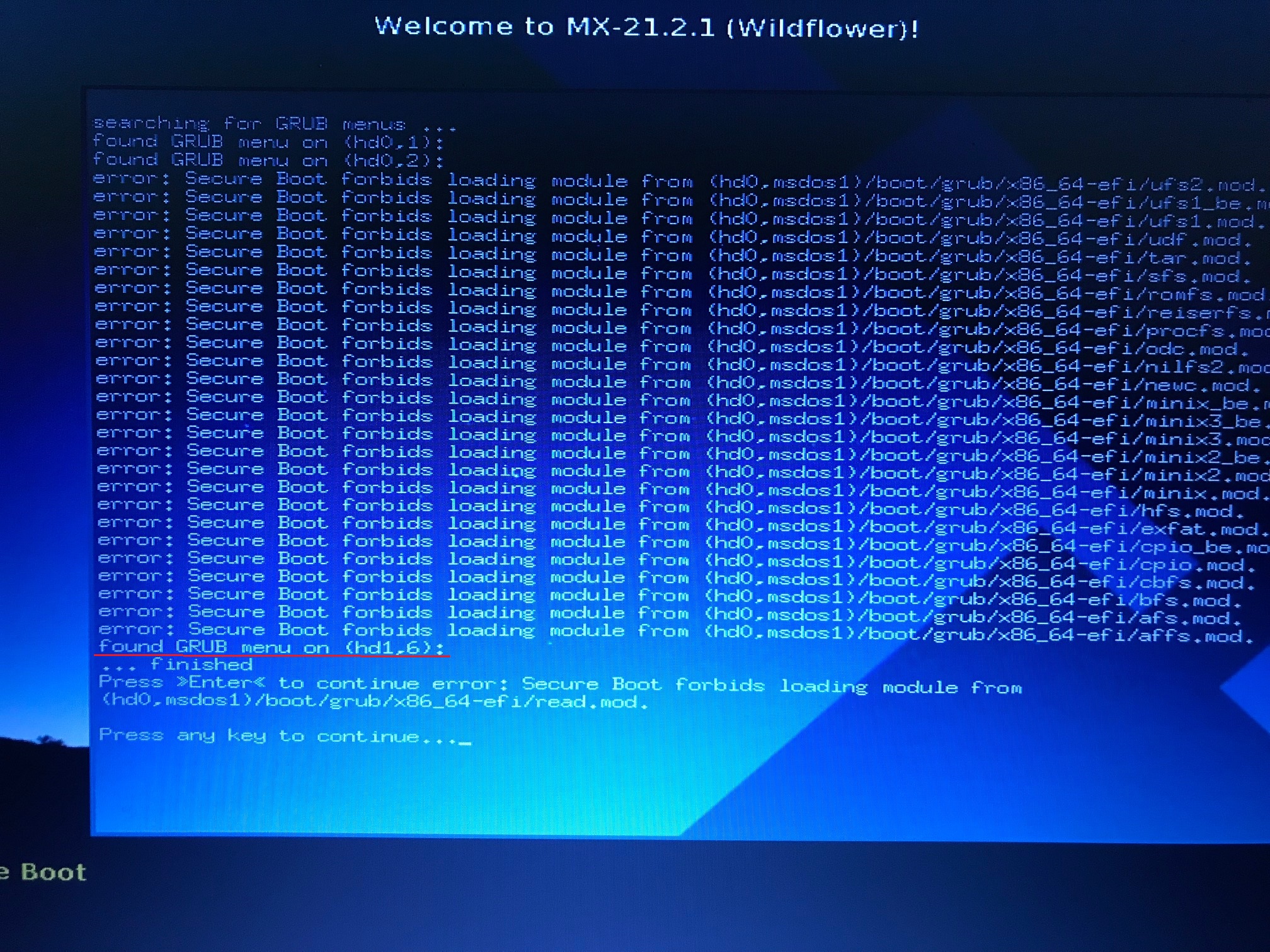Click 'found GRUB menu on (hd0,1)' line
The width and height of the screenshot is (1270, 952).
pyautogui.click(x=267, y=142)
